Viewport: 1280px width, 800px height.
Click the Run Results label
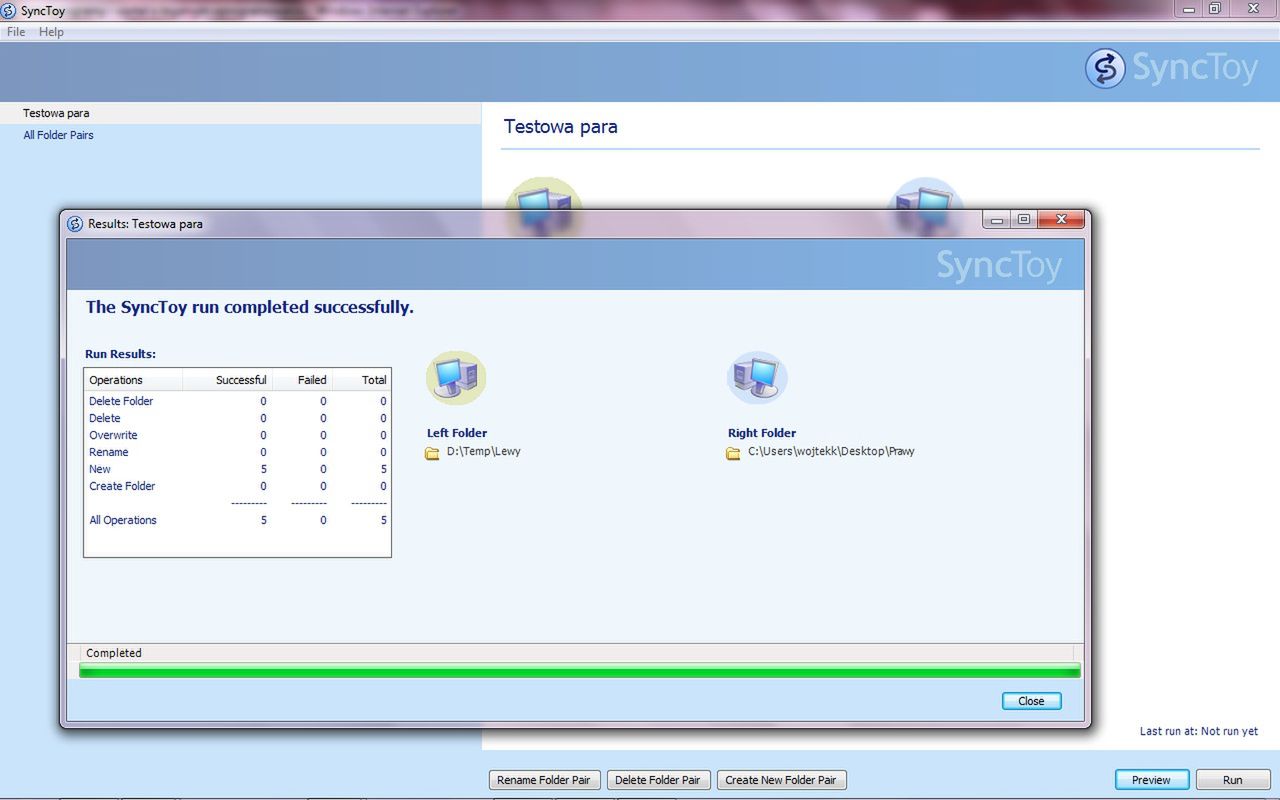click(120, 354)
